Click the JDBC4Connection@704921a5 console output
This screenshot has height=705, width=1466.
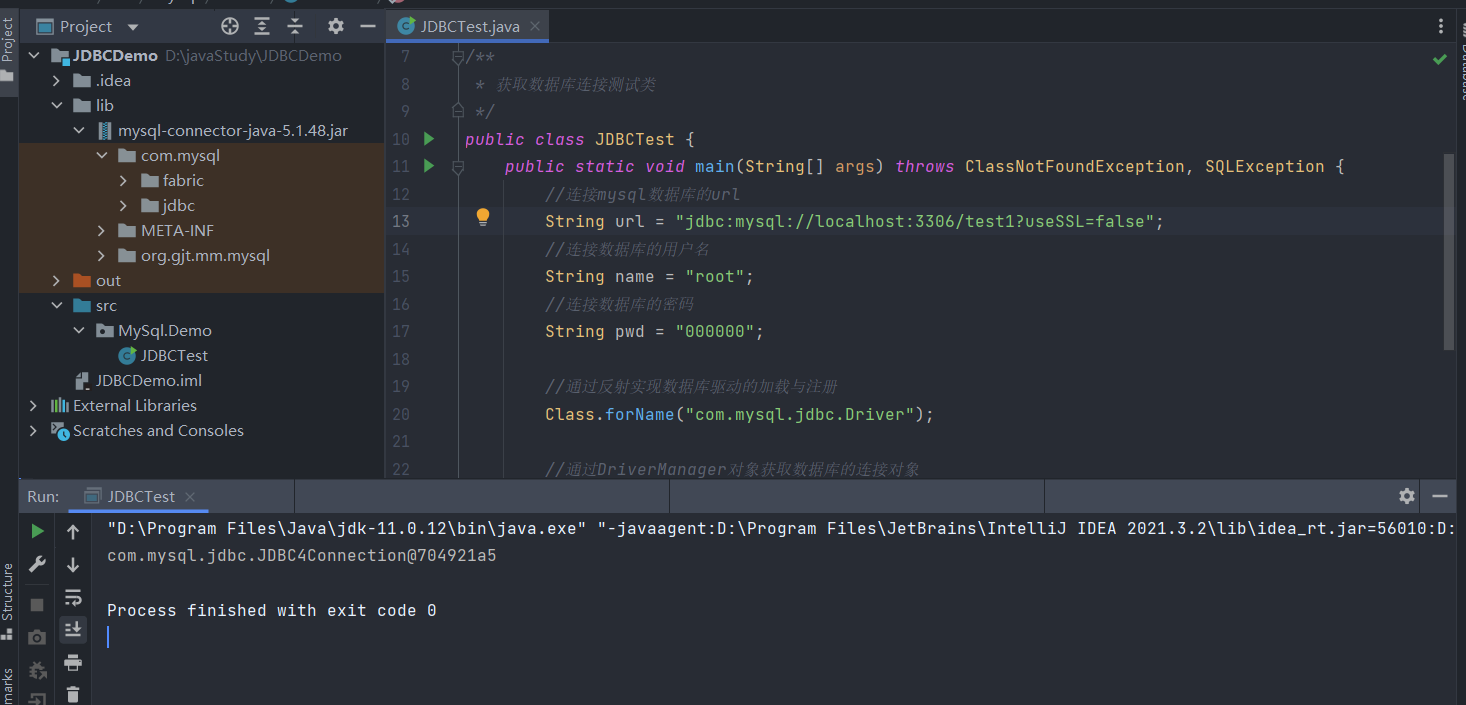302,555
